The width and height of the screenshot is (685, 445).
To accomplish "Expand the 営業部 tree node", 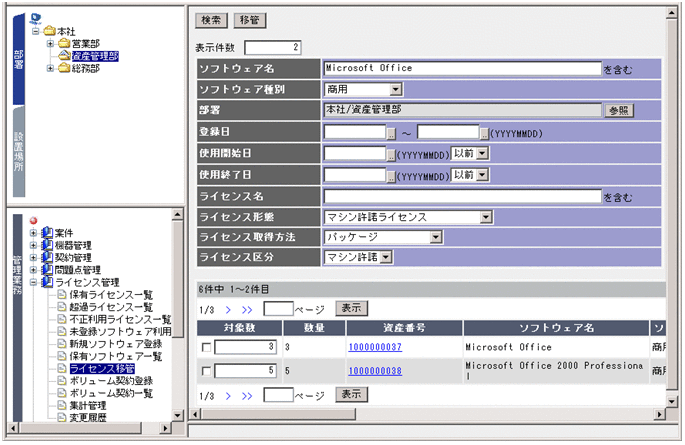I will pos(50,44).
